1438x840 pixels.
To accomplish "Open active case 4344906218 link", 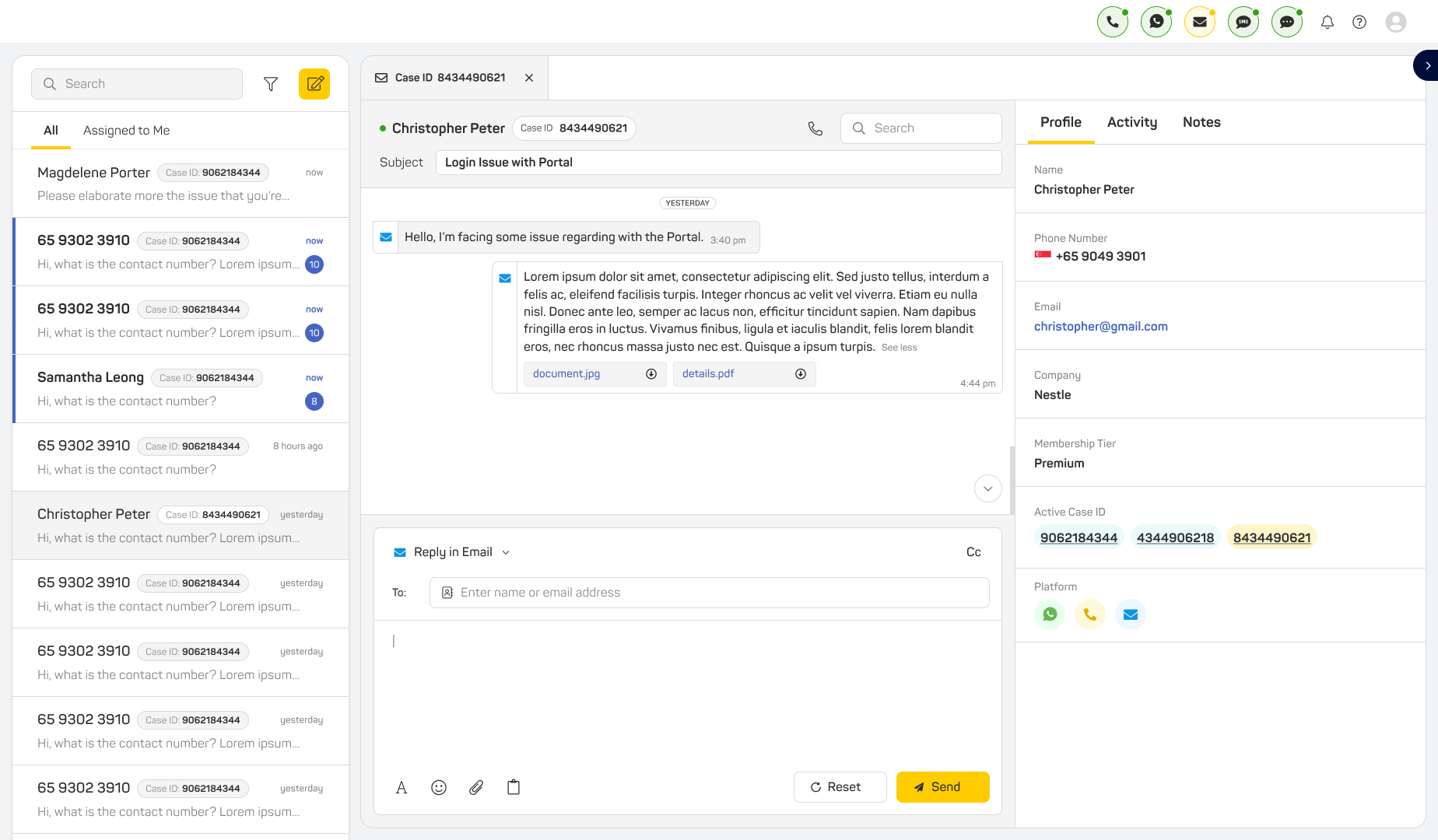I will (1175, 537).
